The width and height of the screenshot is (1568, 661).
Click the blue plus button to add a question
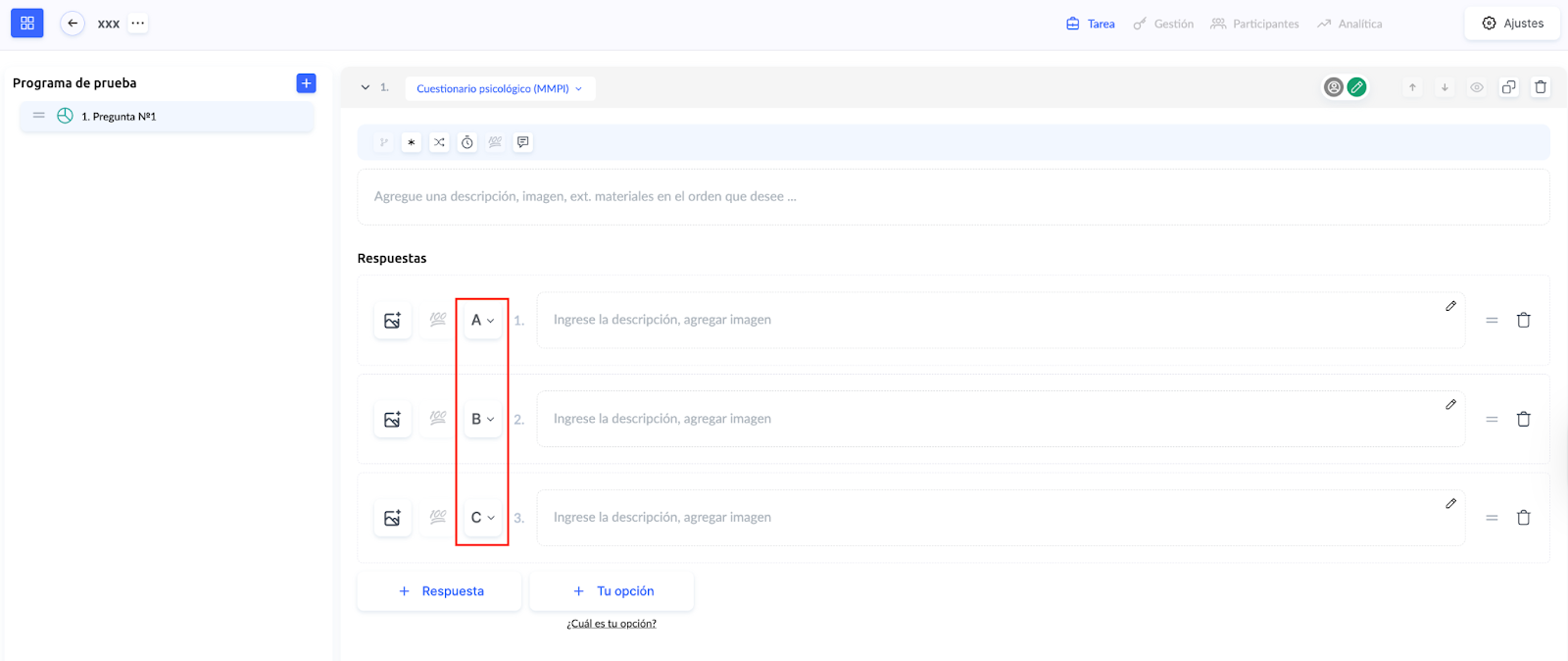click(x=306, y=83)
